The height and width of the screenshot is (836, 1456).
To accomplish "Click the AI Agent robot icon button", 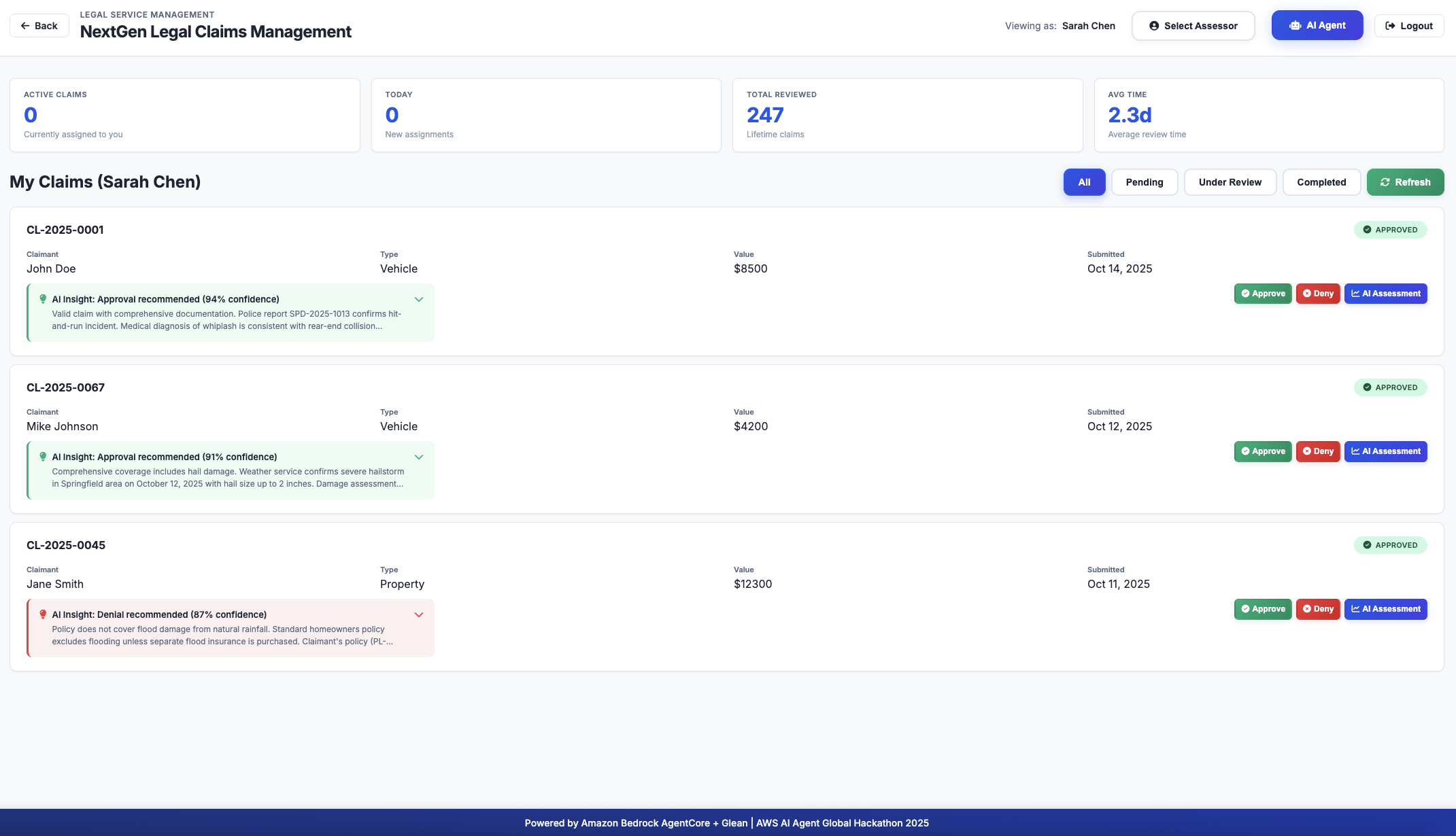I will click(1296, 26).
